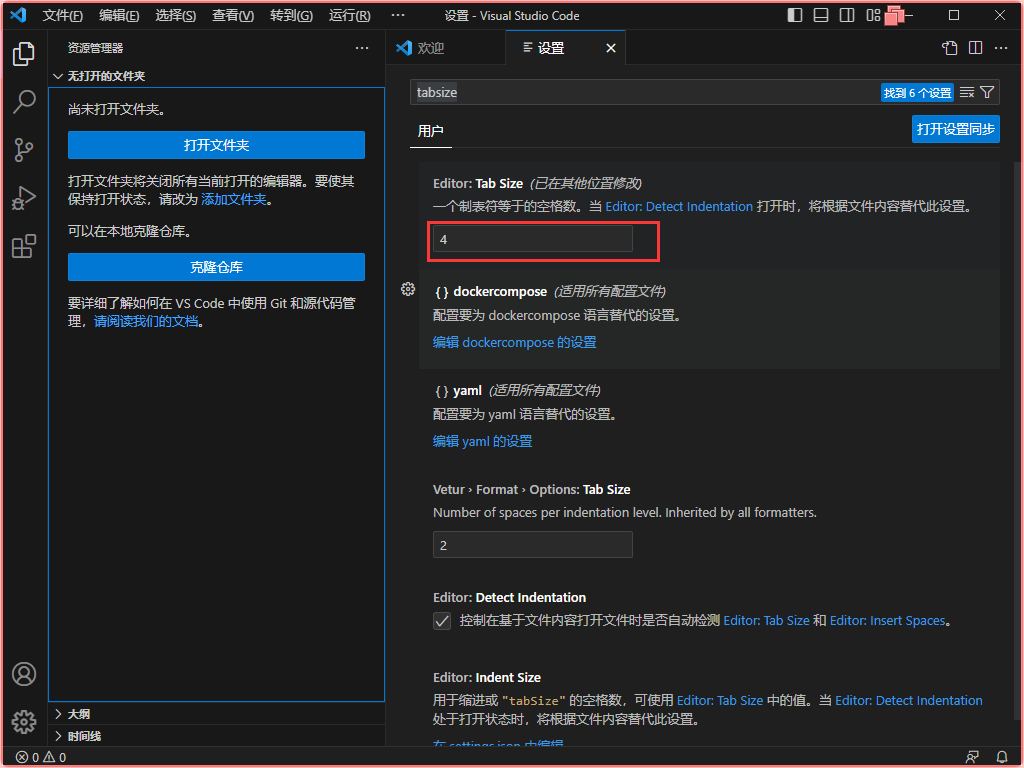The image size is (1024, 768).
Task: Follow the Editor: Insert Spaces link
Action: coord(888,620)
